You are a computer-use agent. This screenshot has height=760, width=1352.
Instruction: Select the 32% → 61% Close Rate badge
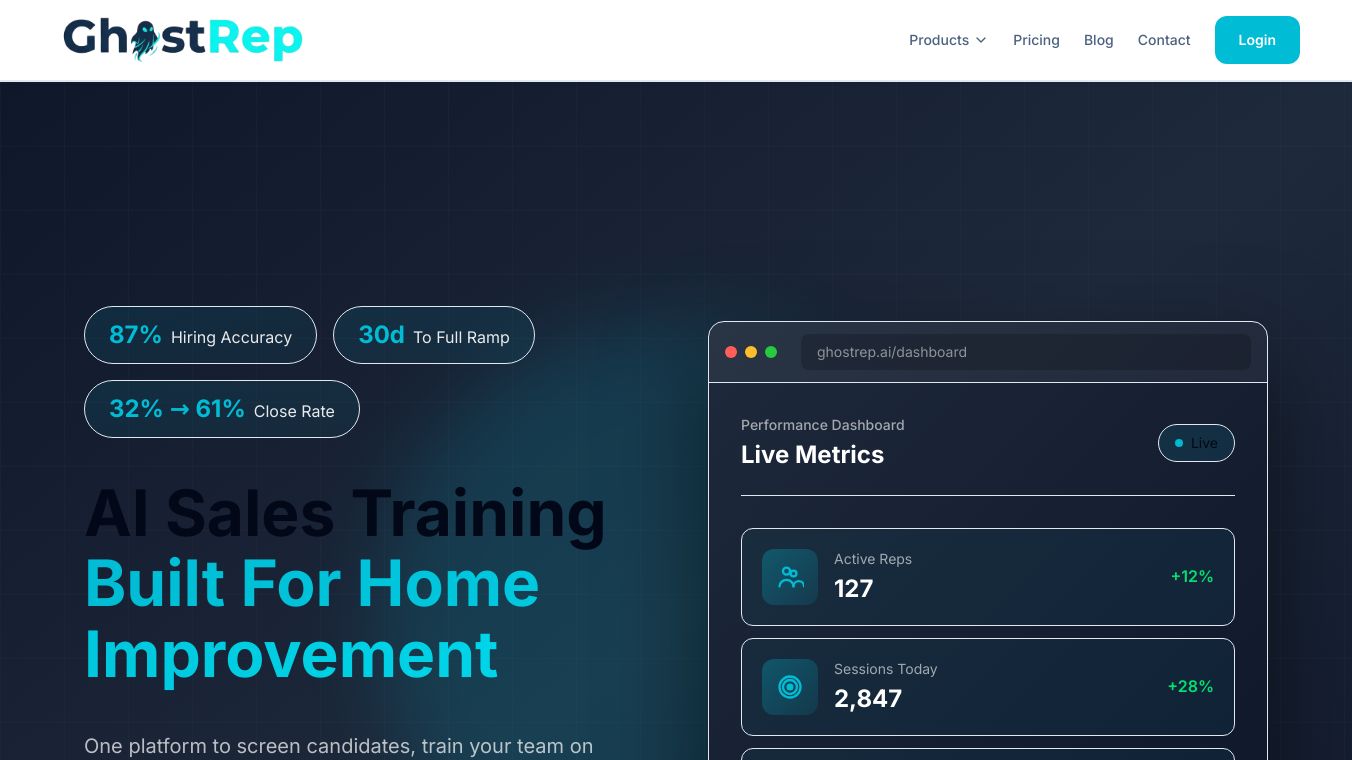(x=222, y=409)
